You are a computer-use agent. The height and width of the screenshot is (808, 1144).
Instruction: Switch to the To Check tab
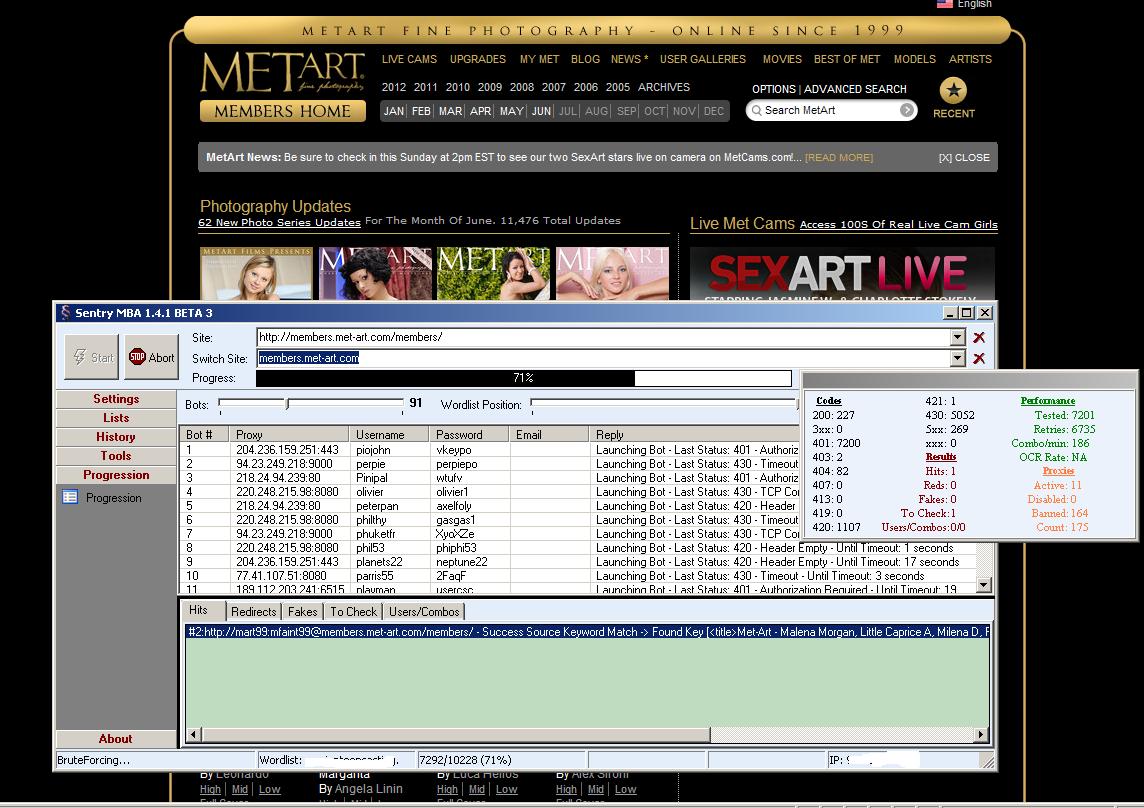point(353,612)
